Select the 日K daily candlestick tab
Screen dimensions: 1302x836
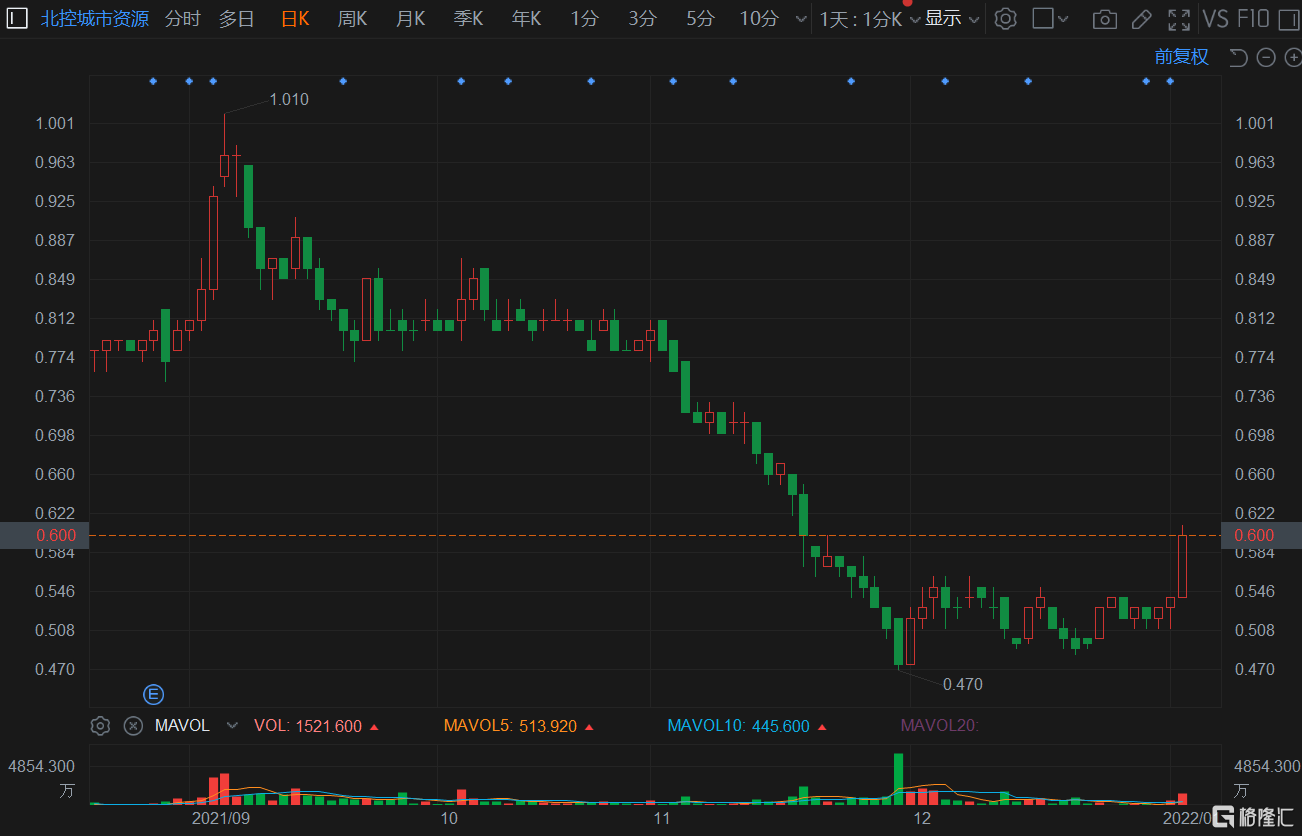295,19
